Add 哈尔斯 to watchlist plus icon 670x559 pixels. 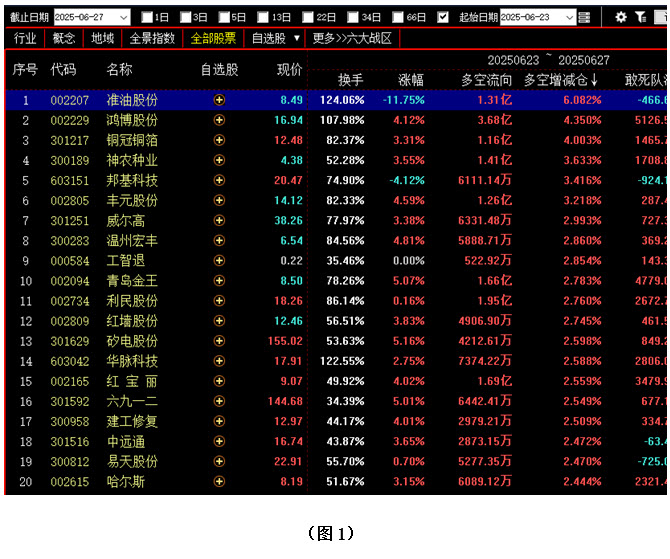click(219, 482)
